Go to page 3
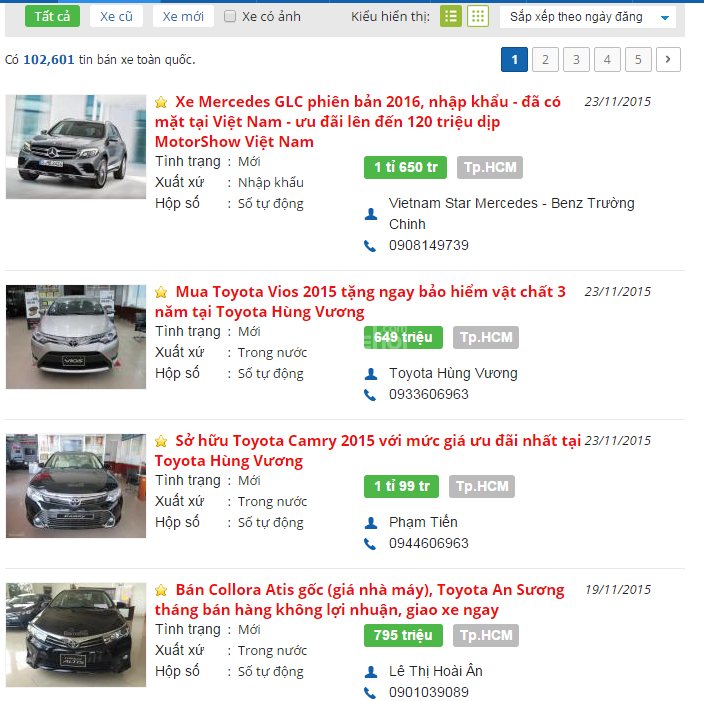Image resolution: width=704 pixels, height=701 pixels. click(576, 59)
